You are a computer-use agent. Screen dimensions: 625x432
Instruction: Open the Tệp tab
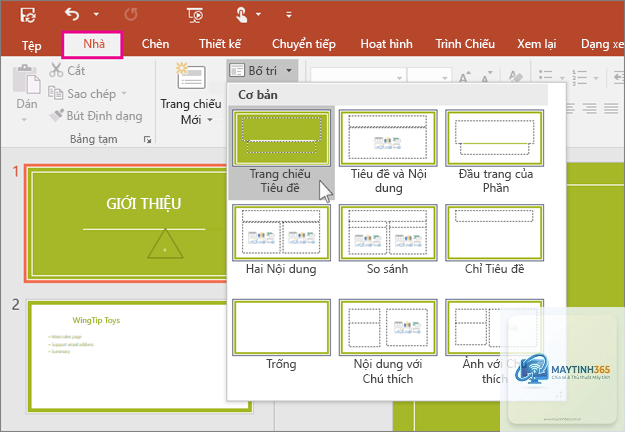(x=31, y=45)
